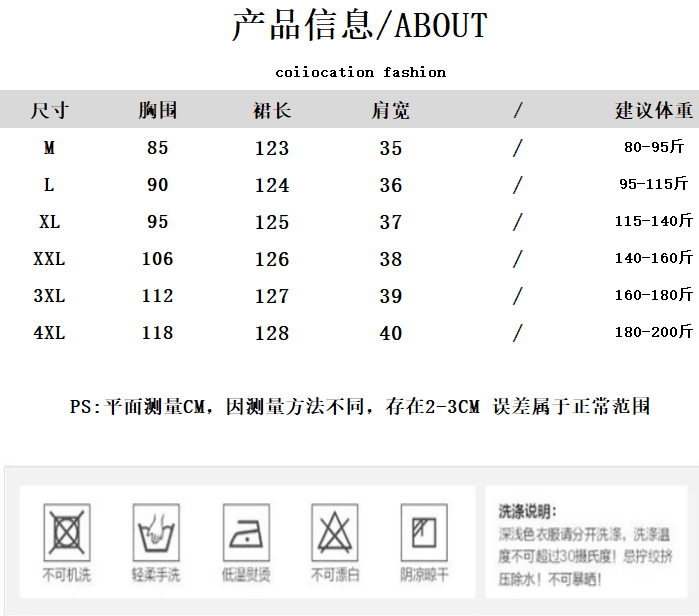Click weight range 115-140斤
Viewport: 699px width, 616px height.
(x=654, y=221)
